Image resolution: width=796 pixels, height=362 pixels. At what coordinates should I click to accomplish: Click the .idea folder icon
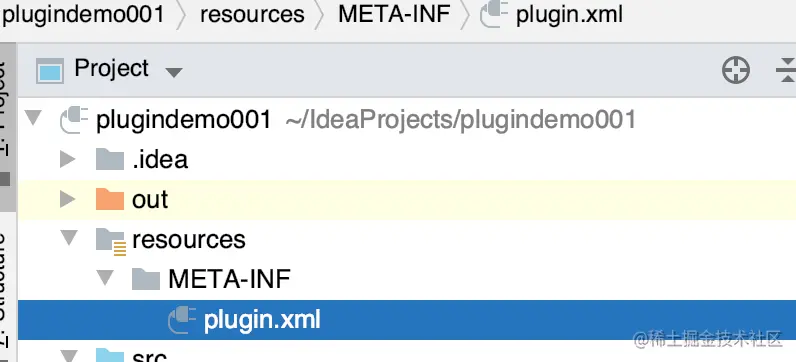click(x=110, y=159)
